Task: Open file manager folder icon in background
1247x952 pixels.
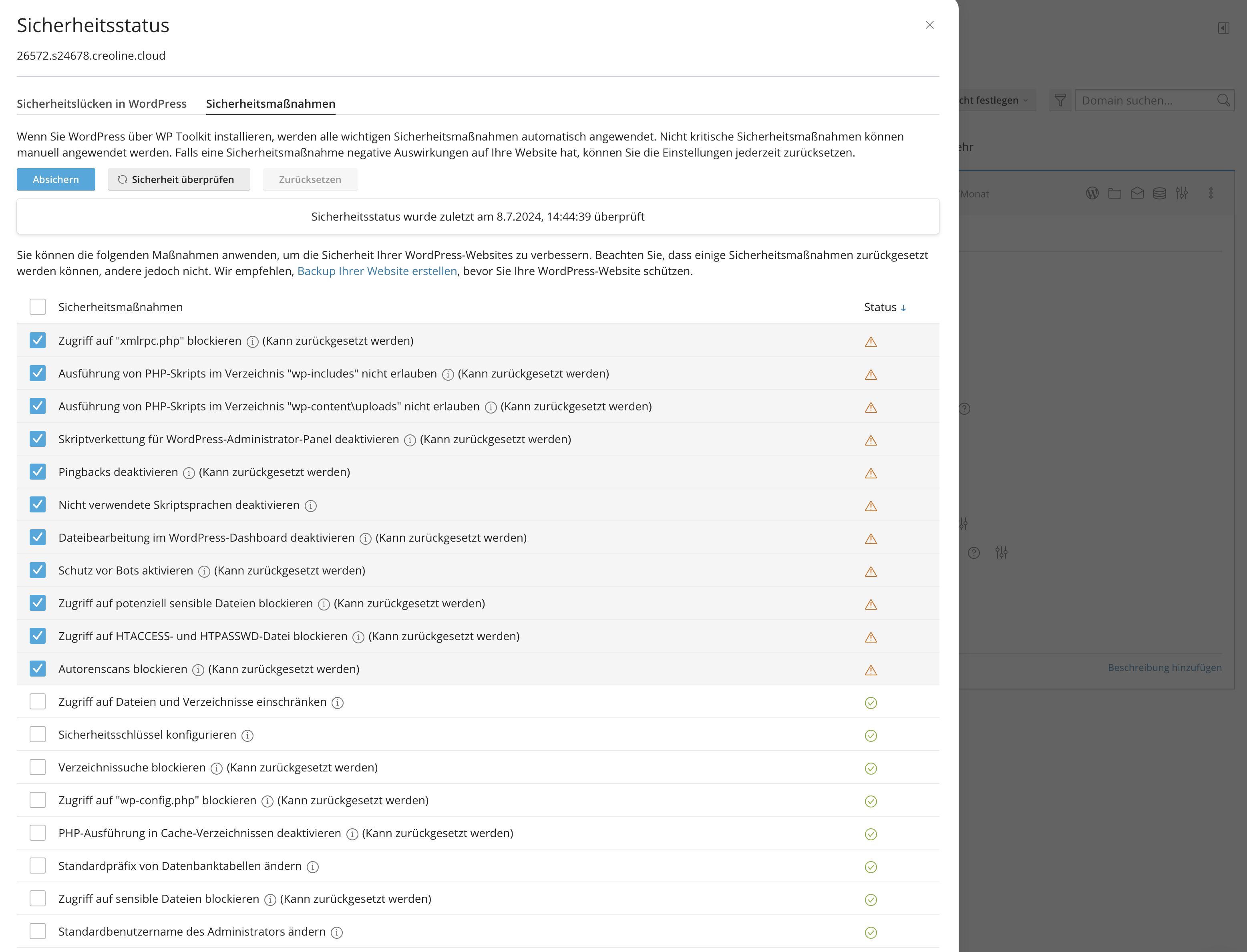Action: click(x=1114, y=193)
